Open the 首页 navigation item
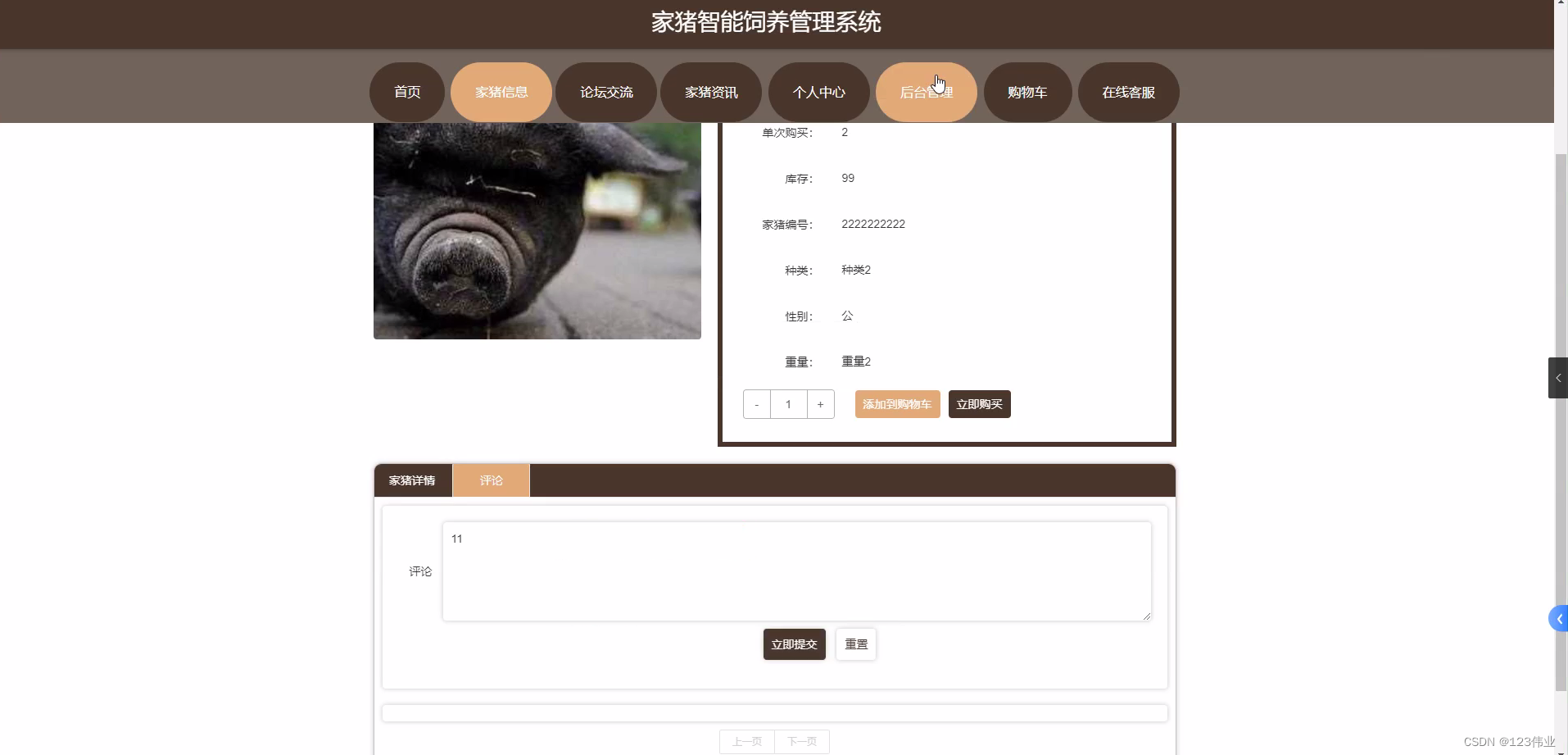 tap(406, 92)
